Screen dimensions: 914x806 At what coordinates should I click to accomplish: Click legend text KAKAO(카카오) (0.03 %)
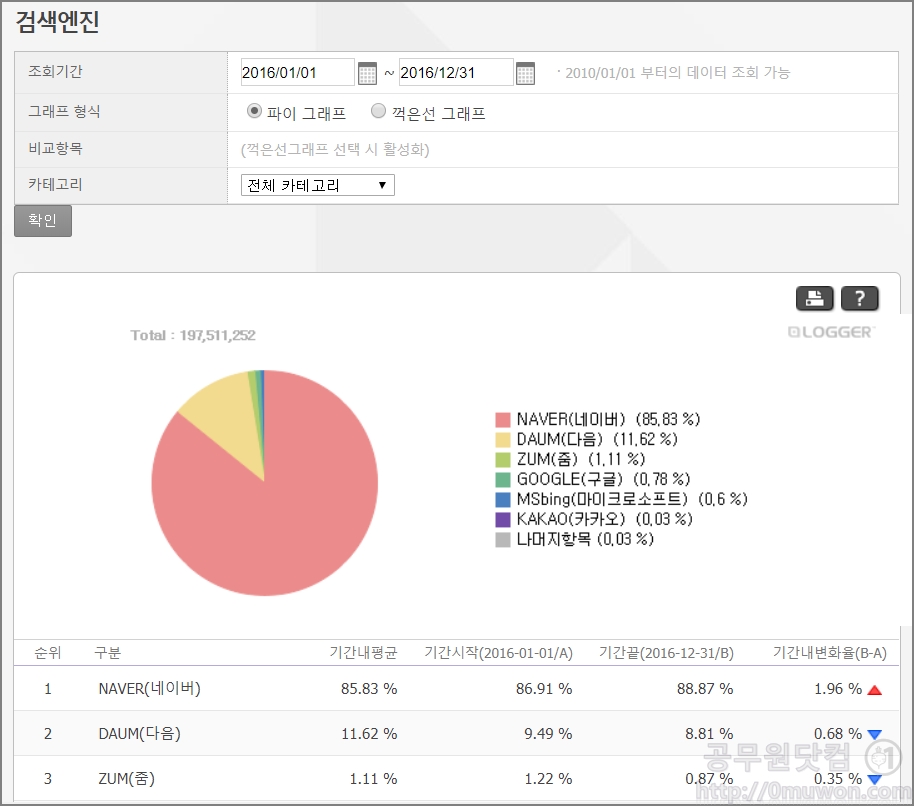[604, 519]
